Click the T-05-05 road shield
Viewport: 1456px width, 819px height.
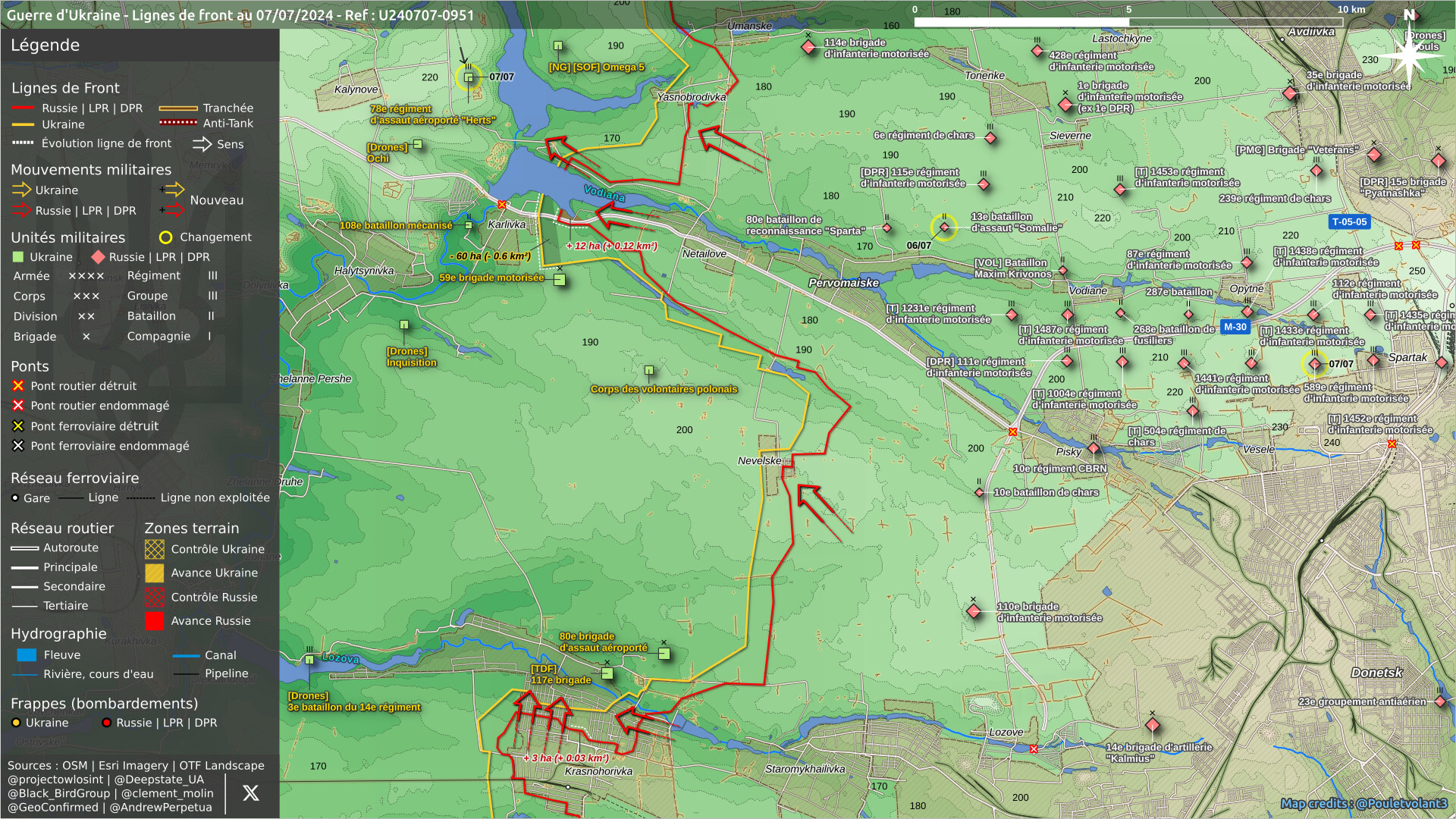click(x=1349, y=222)
